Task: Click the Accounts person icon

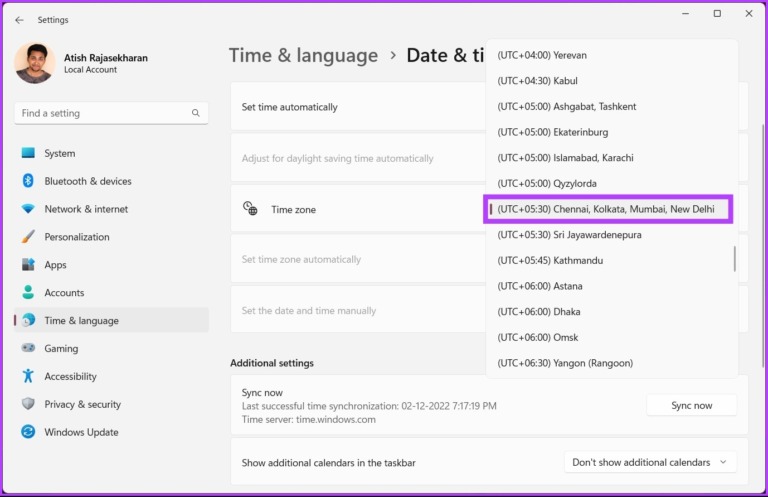Action: [28, 292]
